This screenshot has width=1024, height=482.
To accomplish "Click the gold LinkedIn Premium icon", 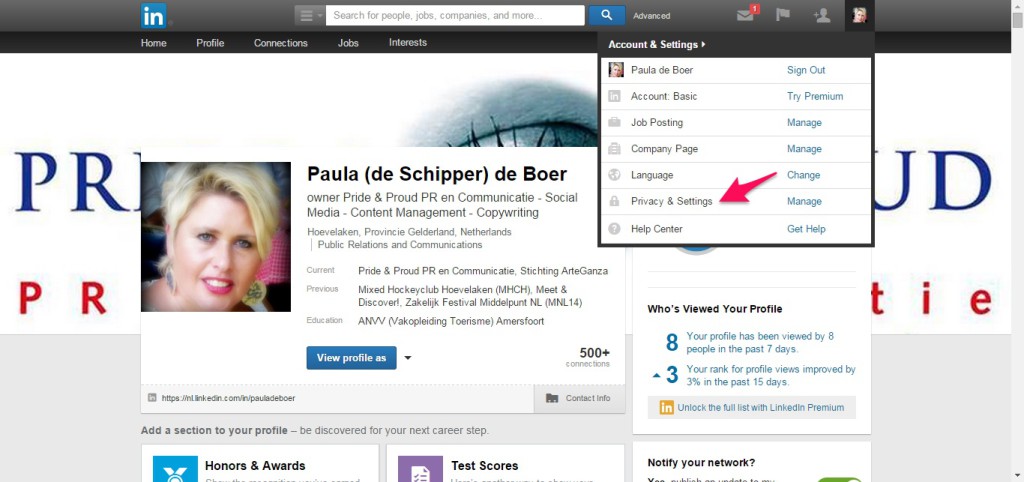I will pyautogui.click(x=667, y=408).
